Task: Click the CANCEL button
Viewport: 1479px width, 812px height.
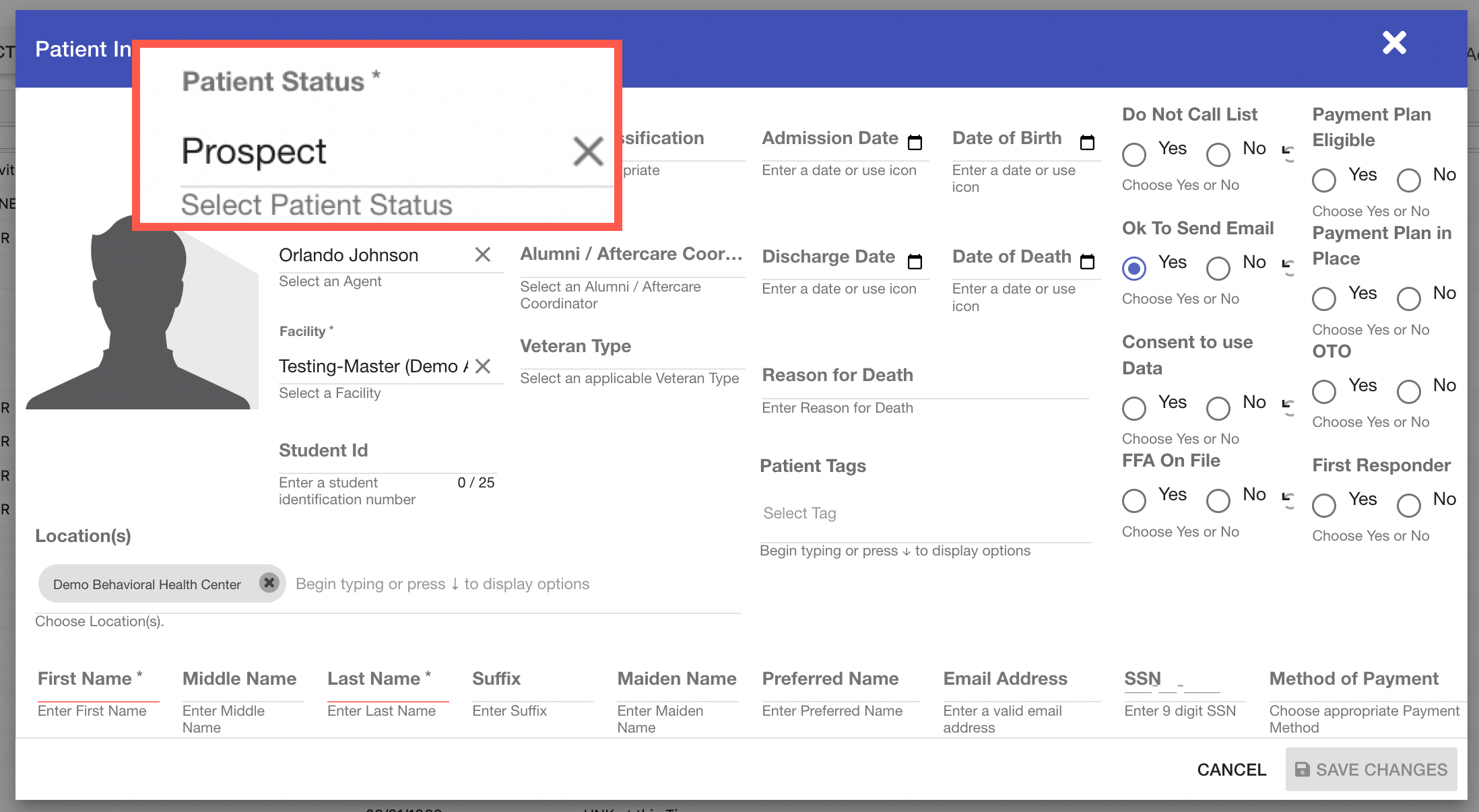Action: 1231,770
